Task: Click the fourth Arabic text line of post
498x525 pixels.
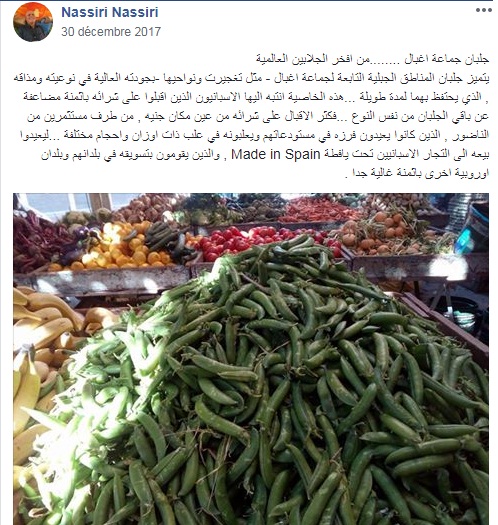Action: click(258, 116)
